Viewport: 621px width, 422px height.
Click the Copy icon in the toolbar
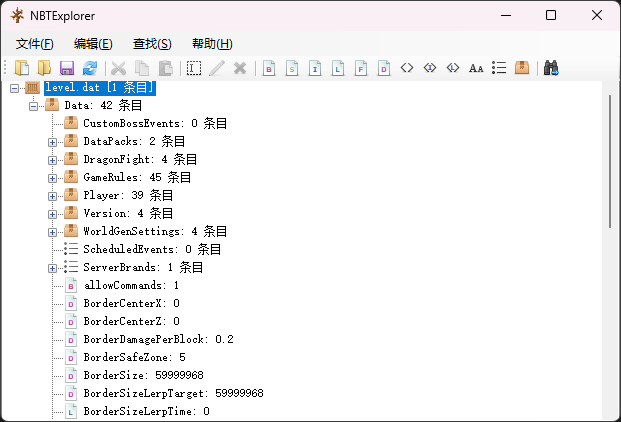coord(142,68)
